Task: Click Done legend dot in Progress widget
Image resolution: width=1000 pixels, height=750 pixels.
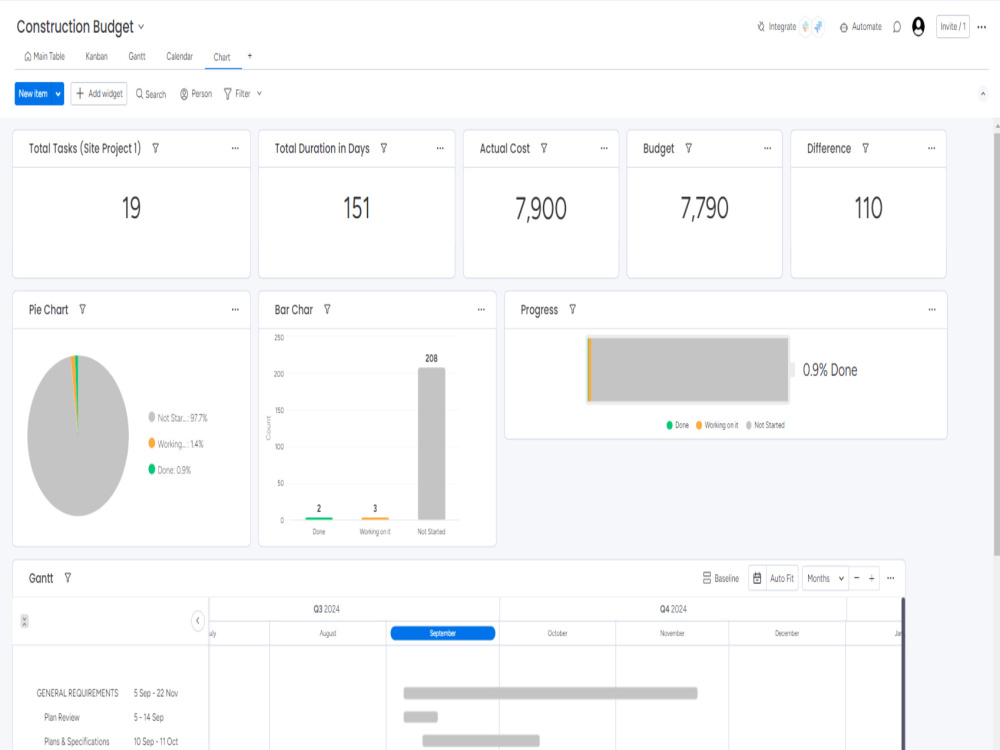Action: (x=670, y=425)
